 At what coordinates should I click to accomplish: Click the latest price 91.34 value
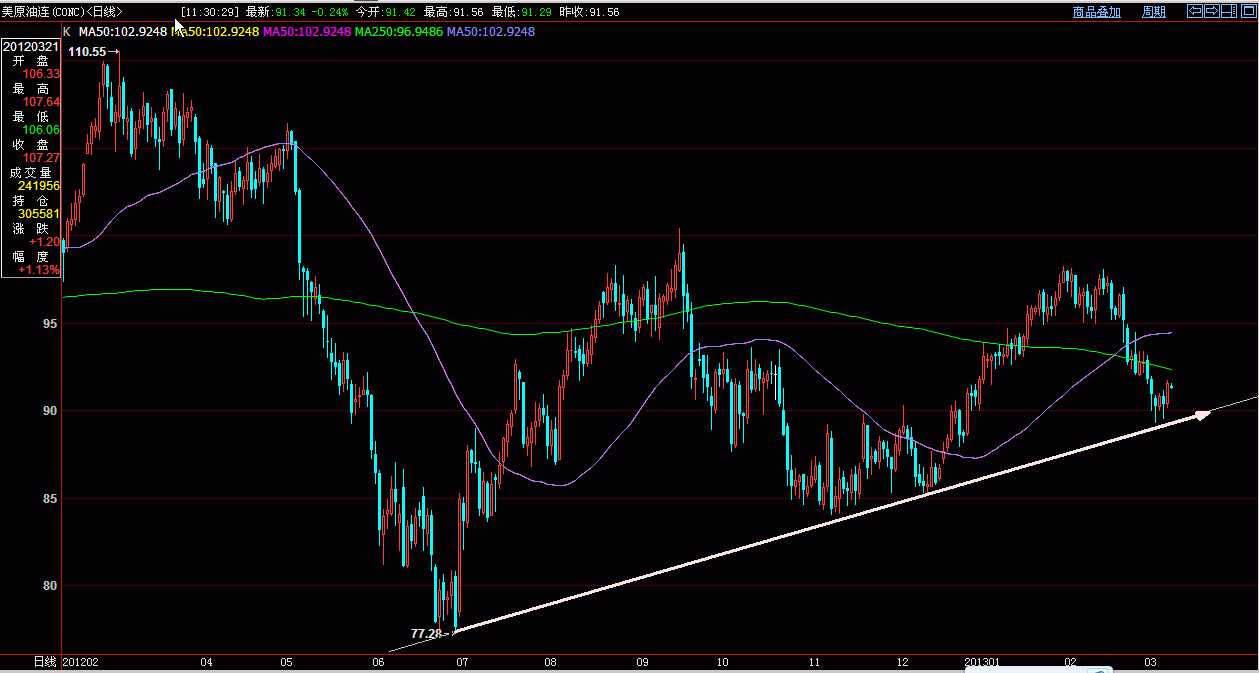pyautogui.click(x=291, y=12)
